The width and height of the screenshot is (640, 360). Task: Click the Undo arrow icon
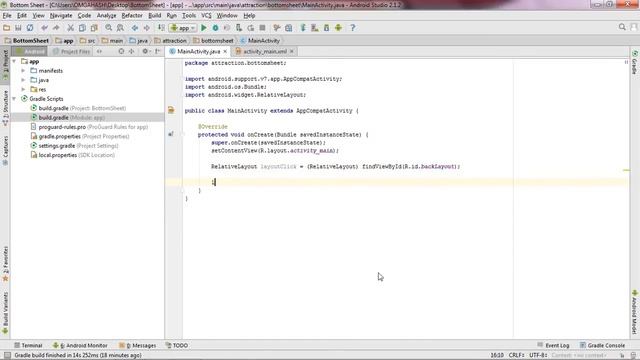click(44, 28)
